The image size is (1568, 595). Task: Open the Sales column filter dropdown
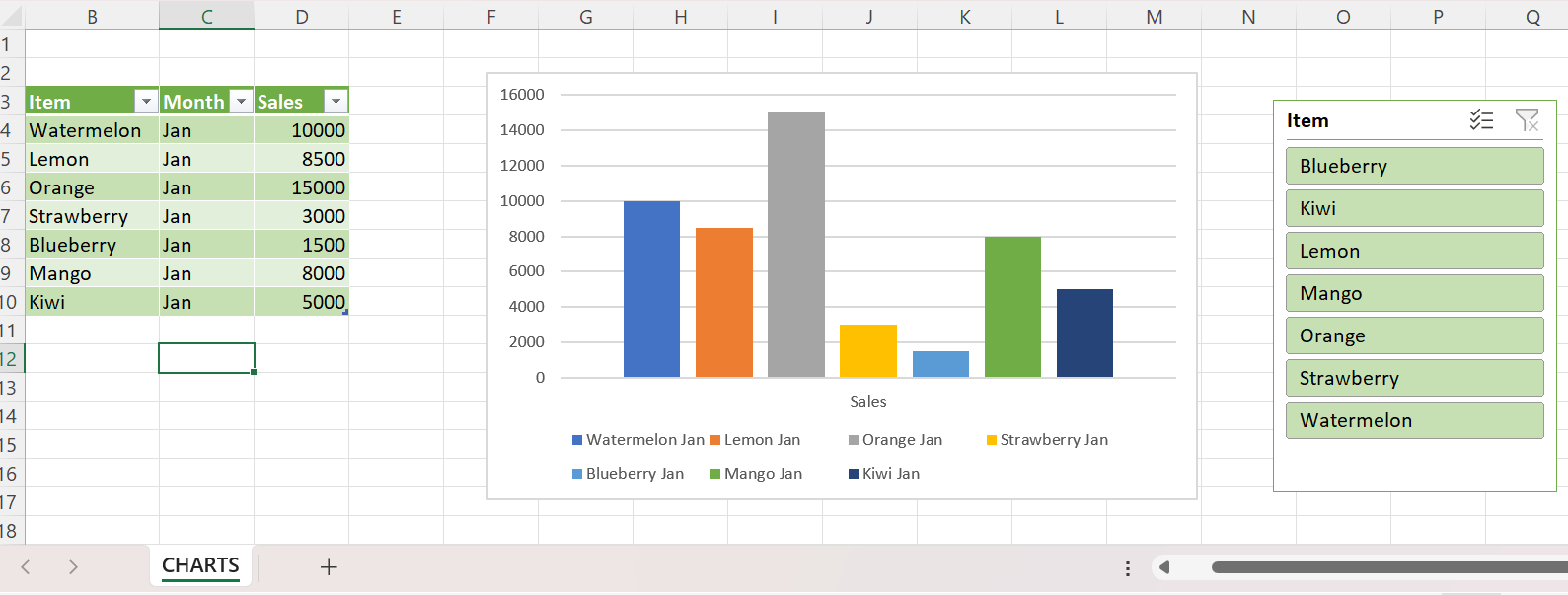click(x=336, y=102)
